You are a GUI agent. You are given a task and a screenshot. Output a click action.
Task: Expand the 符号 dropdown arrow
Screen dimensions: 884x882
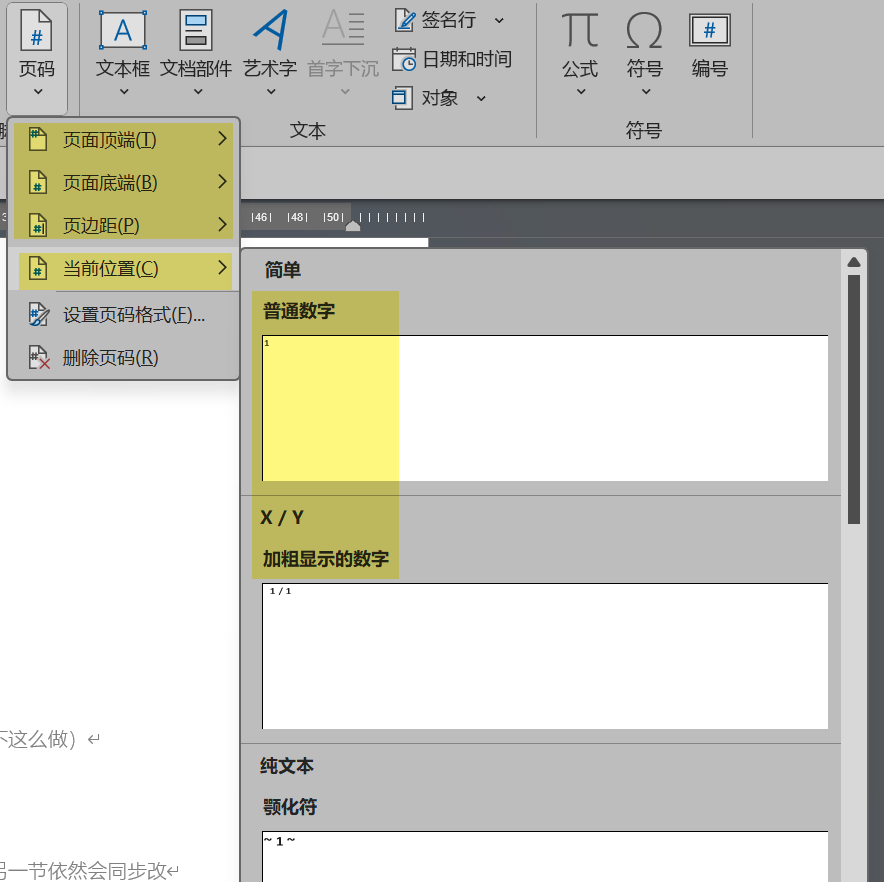[x=646, y=91]
